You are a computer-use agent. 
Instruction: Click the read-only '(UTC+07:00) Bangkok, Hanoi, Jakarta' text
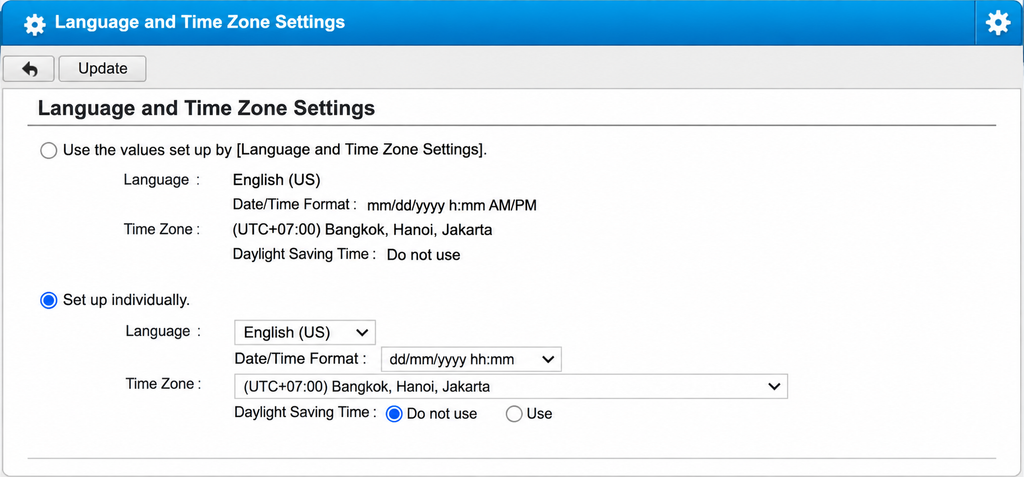362,230
